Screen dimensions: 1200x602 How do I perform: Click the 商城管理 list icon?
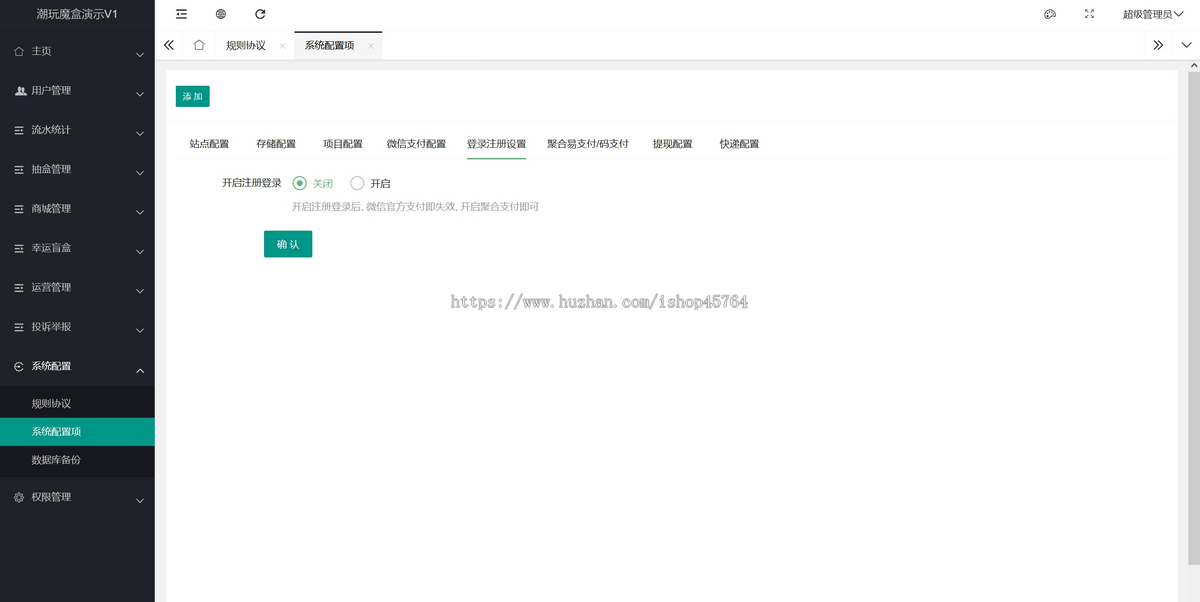coord(19,209)
